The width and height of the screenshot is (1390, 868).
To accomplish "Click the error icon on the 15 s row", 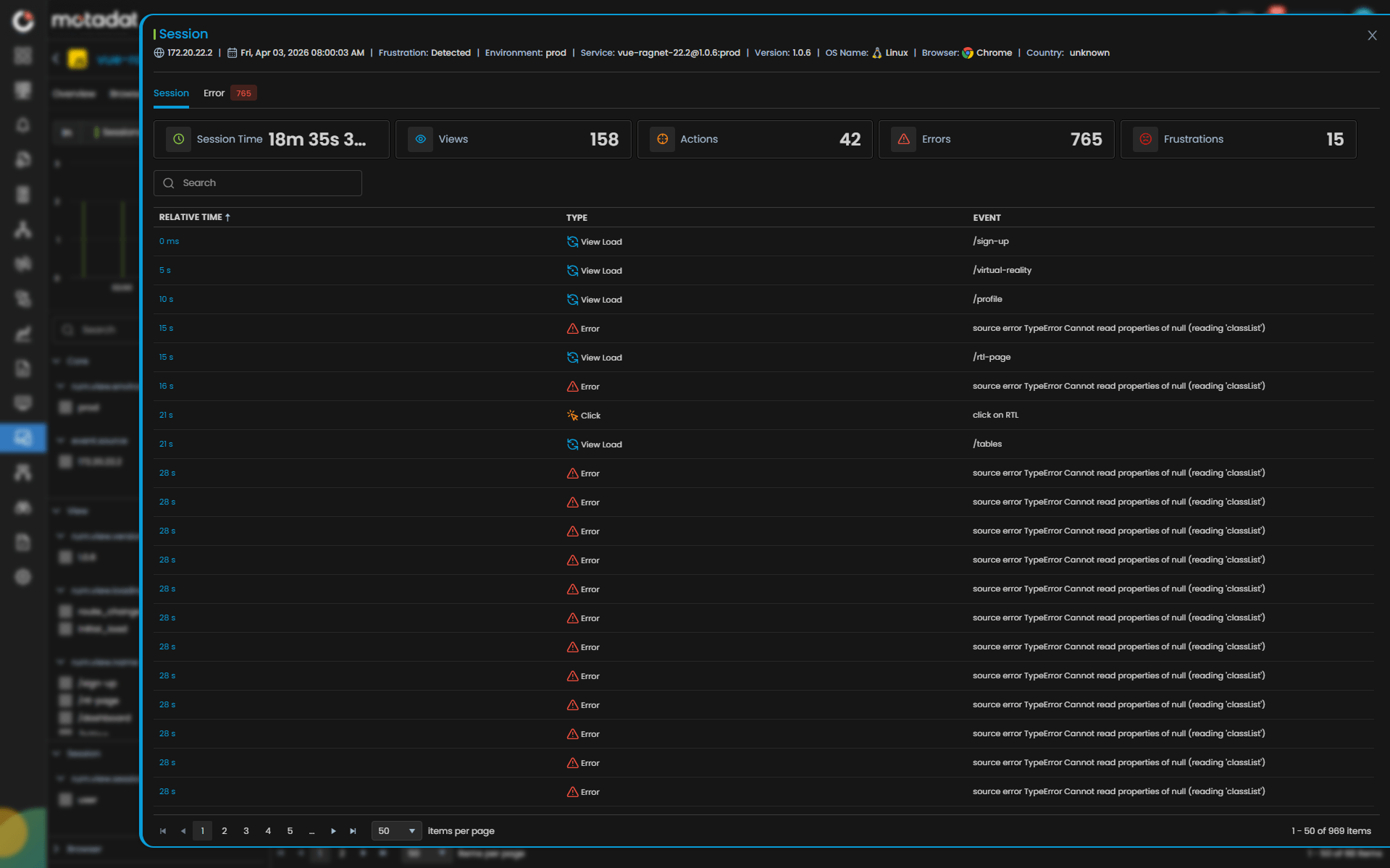I will (x=572, y=329).
